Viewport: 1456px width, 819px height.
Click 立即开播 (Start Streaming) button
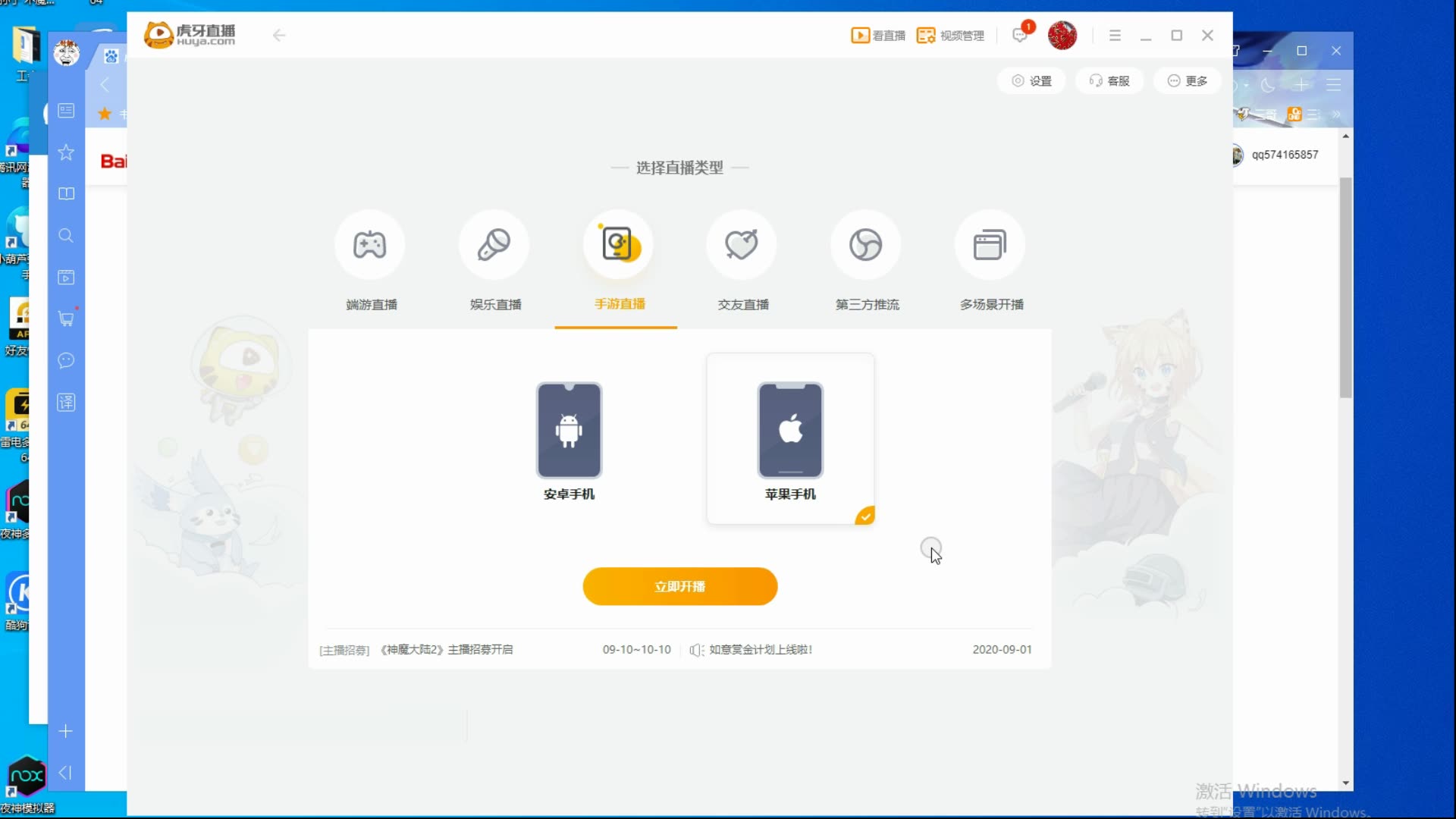point(680,587)
